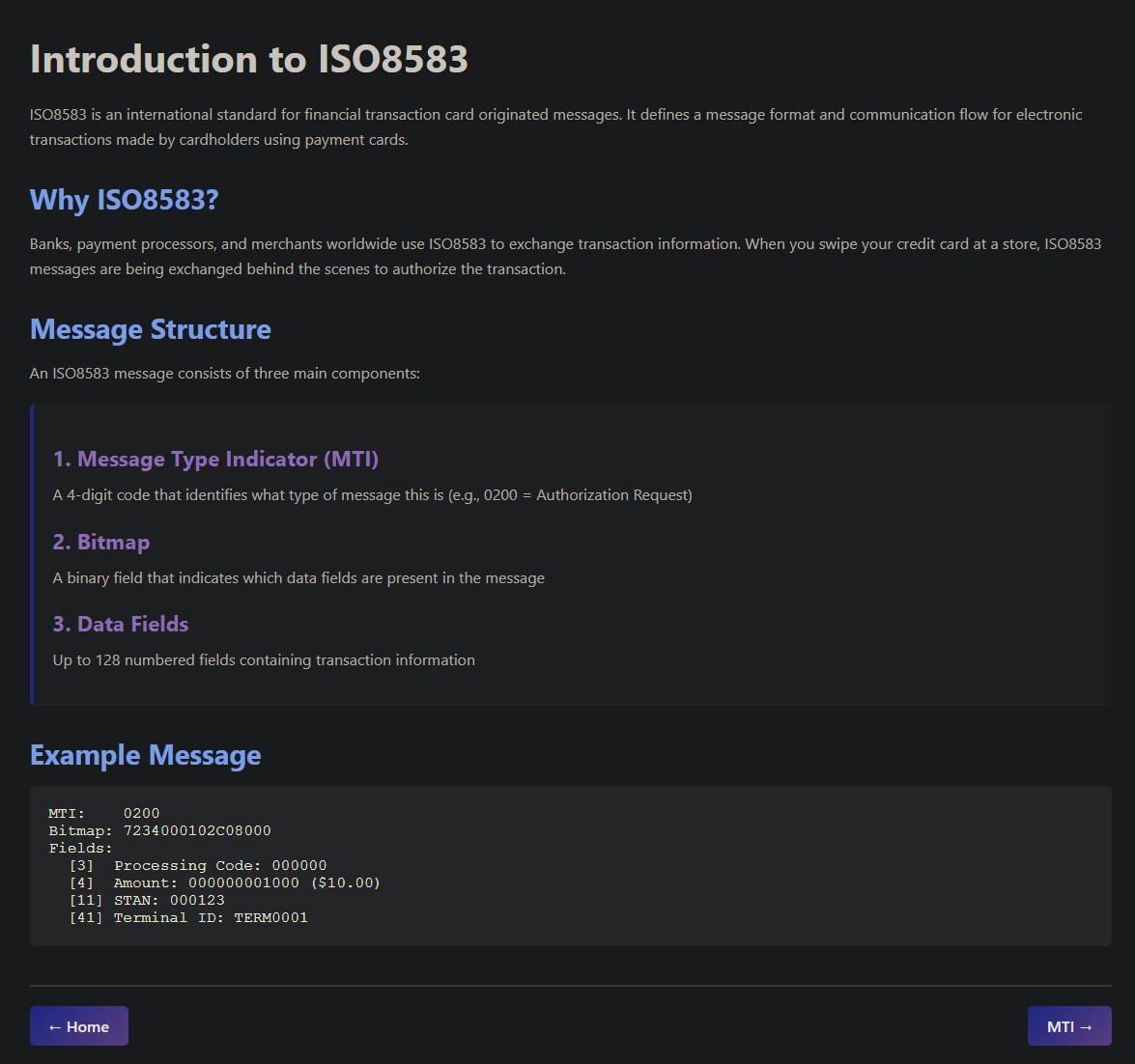Click the '3. Data Fields' component heading
The image size is (1135, 1064).
(121, 624)
